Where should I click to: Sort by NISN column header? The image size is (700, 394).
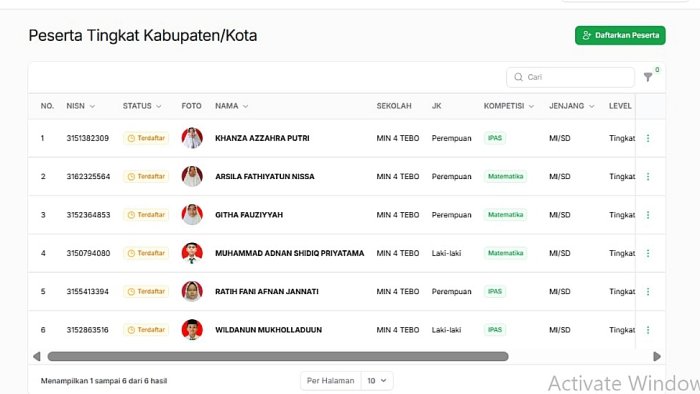pos(80,106)
